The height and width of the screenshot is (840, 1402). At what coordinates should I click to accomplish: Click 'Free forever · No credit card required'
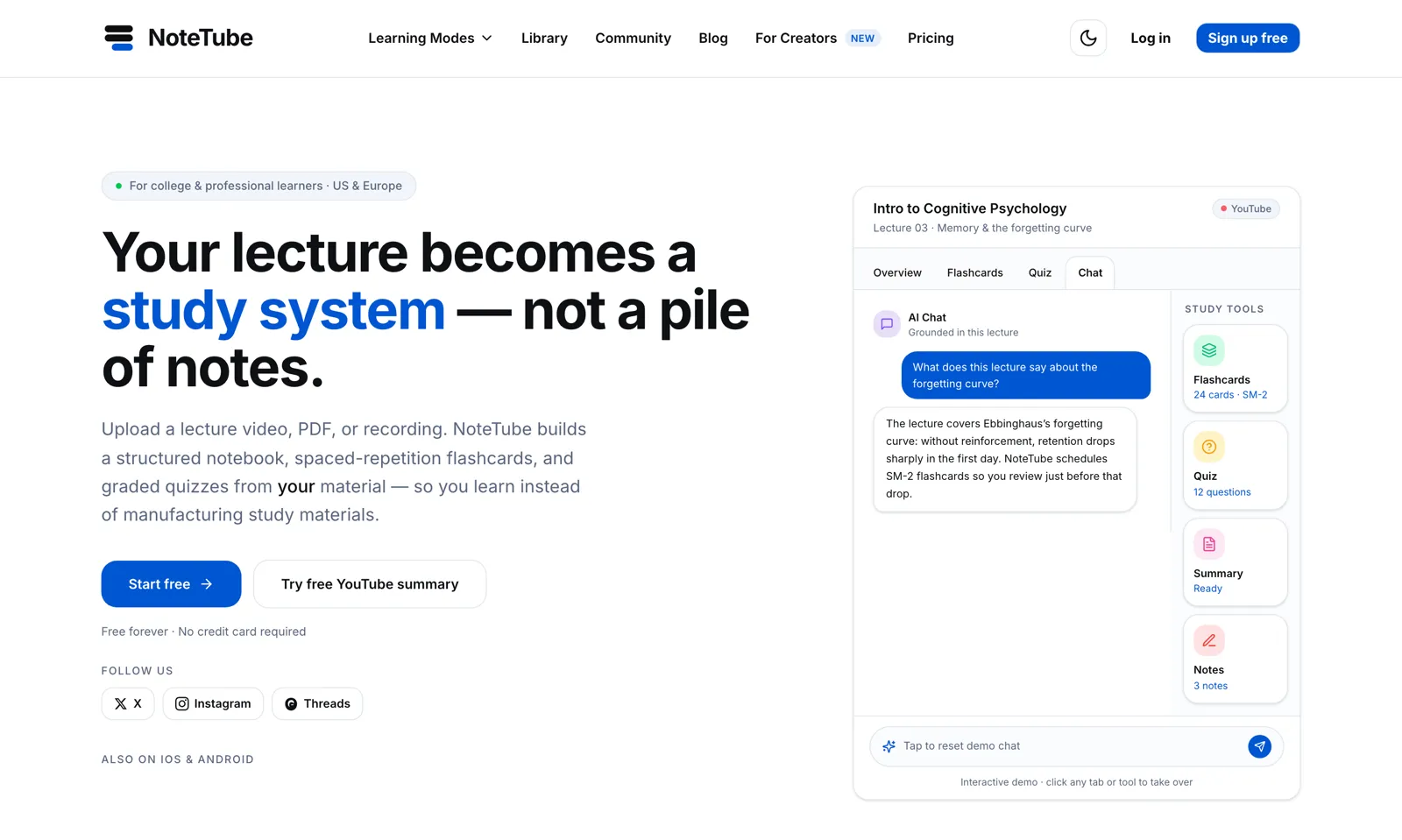(x=203, y=632)
